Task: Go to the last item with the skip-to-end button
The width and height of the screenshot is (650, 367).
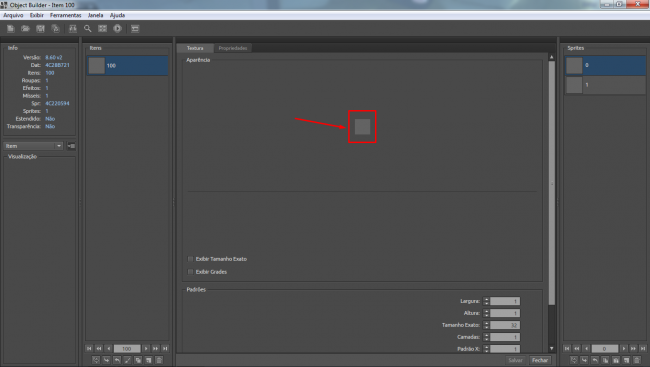Action: [x=165, y=349]
